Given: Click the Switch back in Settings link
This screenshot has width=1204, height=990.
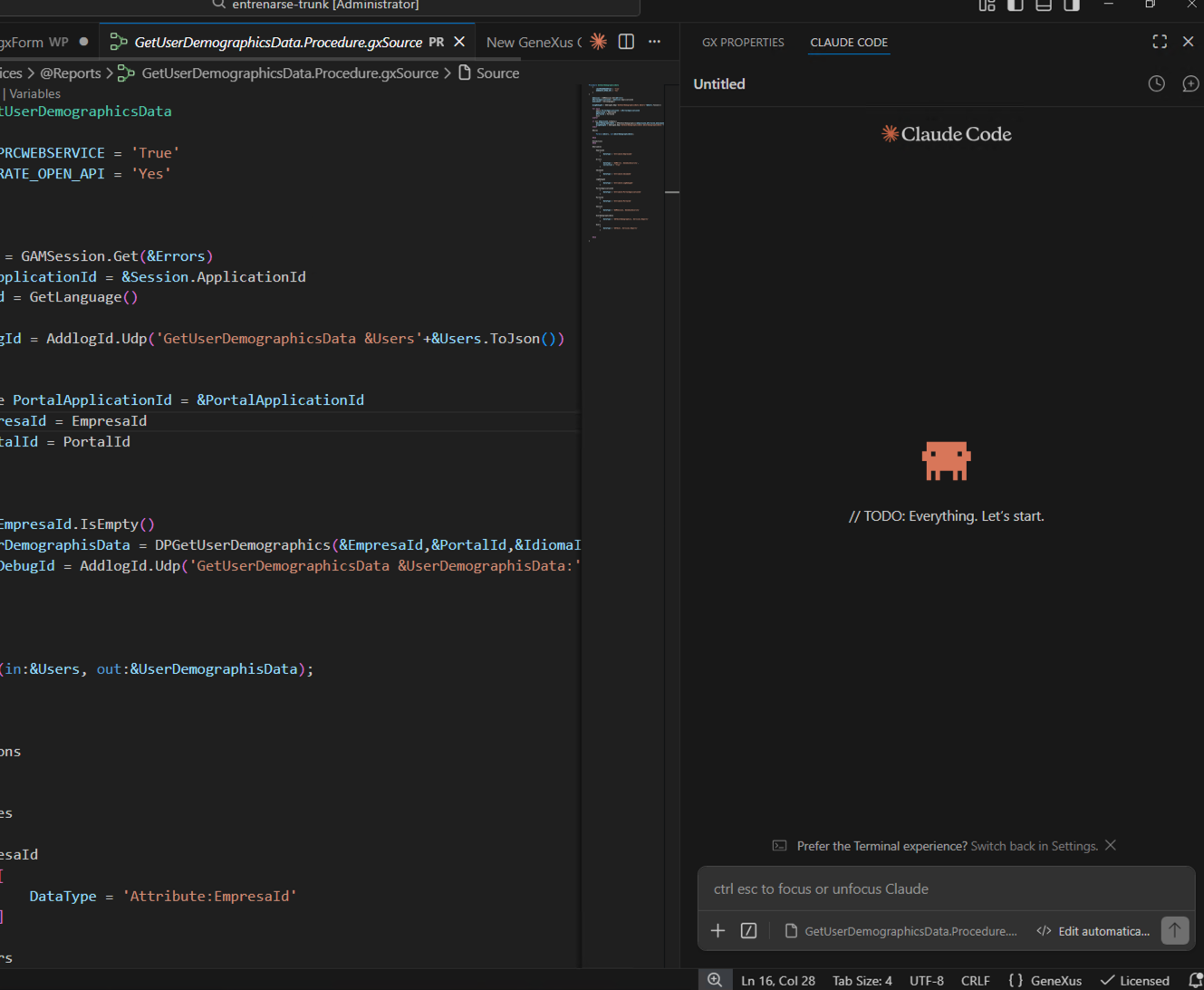Looking at the screenshot, I should tap(1034, 846).
